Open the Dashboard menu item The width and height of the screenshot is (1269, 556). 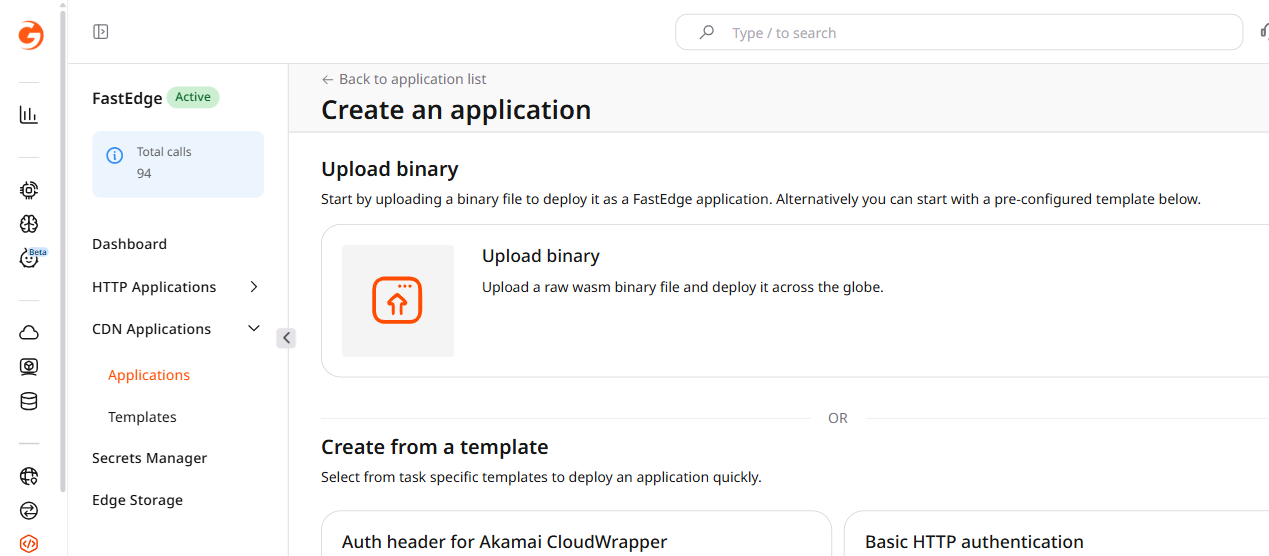point(129,244)
